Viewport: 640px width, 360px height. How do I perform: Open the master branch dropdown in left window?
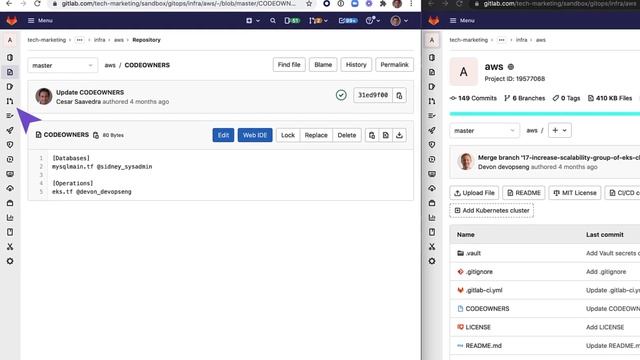pos(62,65)
